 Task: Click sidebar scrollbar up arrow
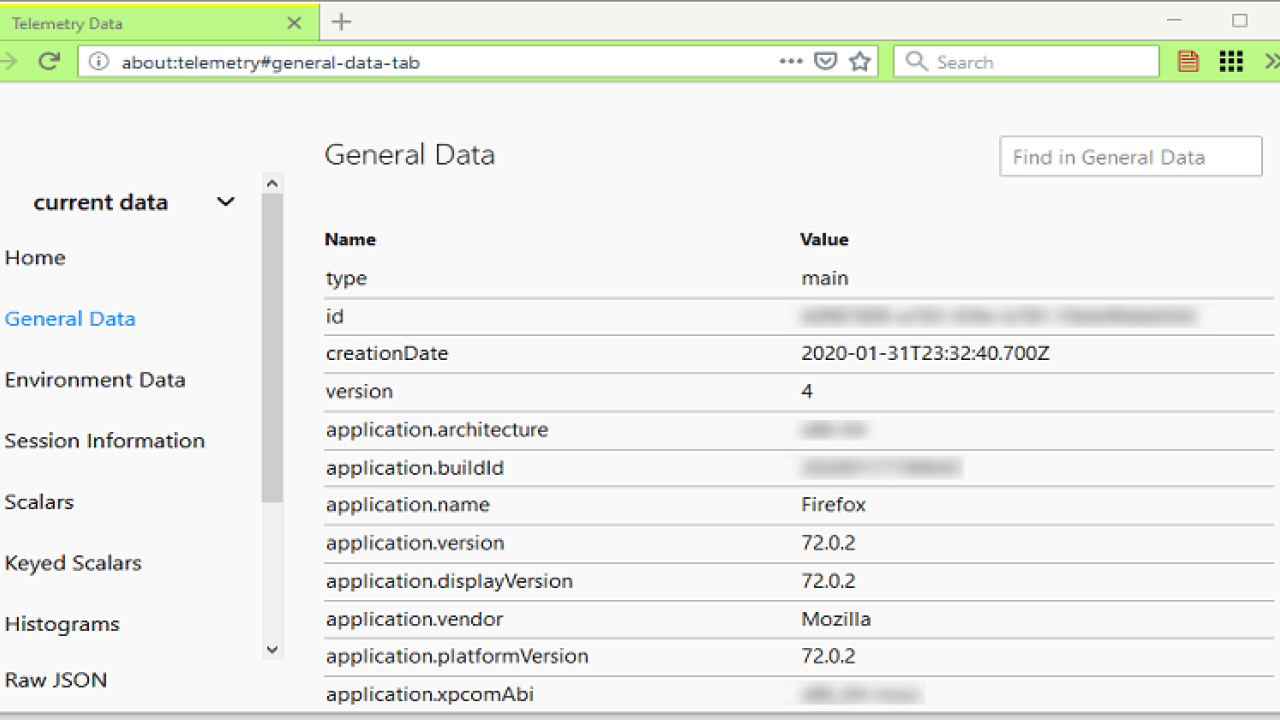(272, 183)
